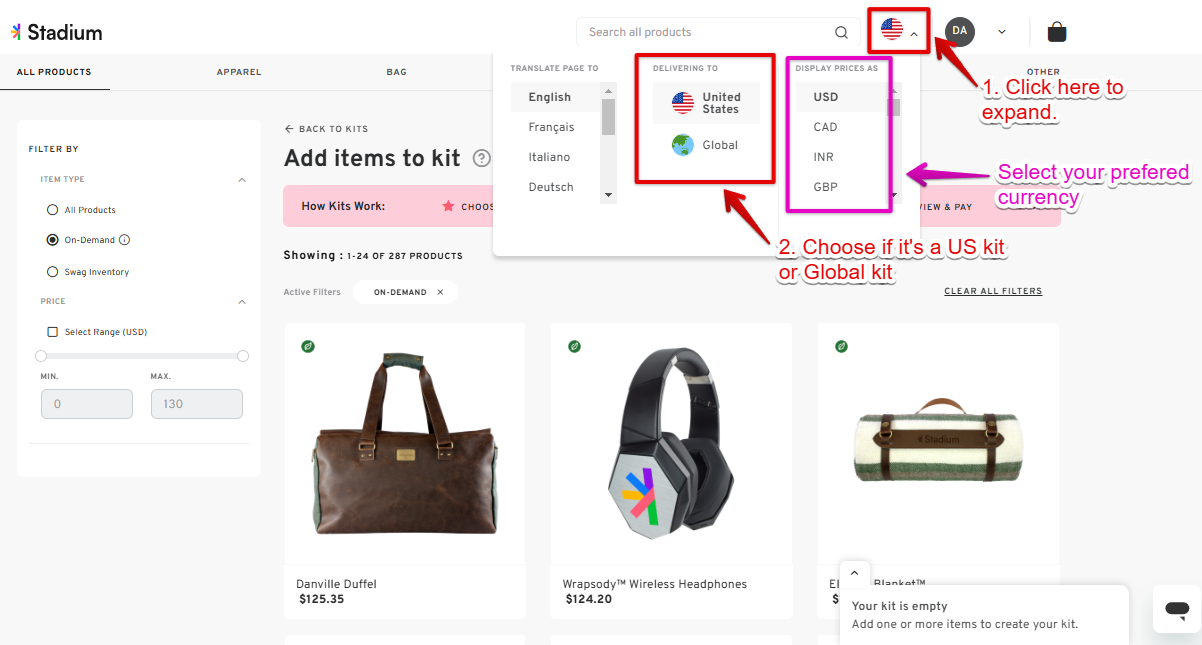Open the US flag region selector

point(900,31)
